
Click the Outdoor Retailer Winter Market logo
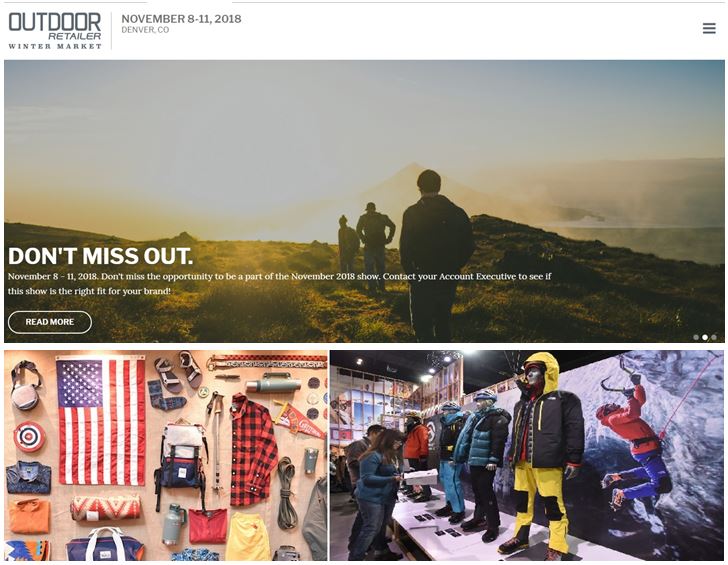[55, 31]
